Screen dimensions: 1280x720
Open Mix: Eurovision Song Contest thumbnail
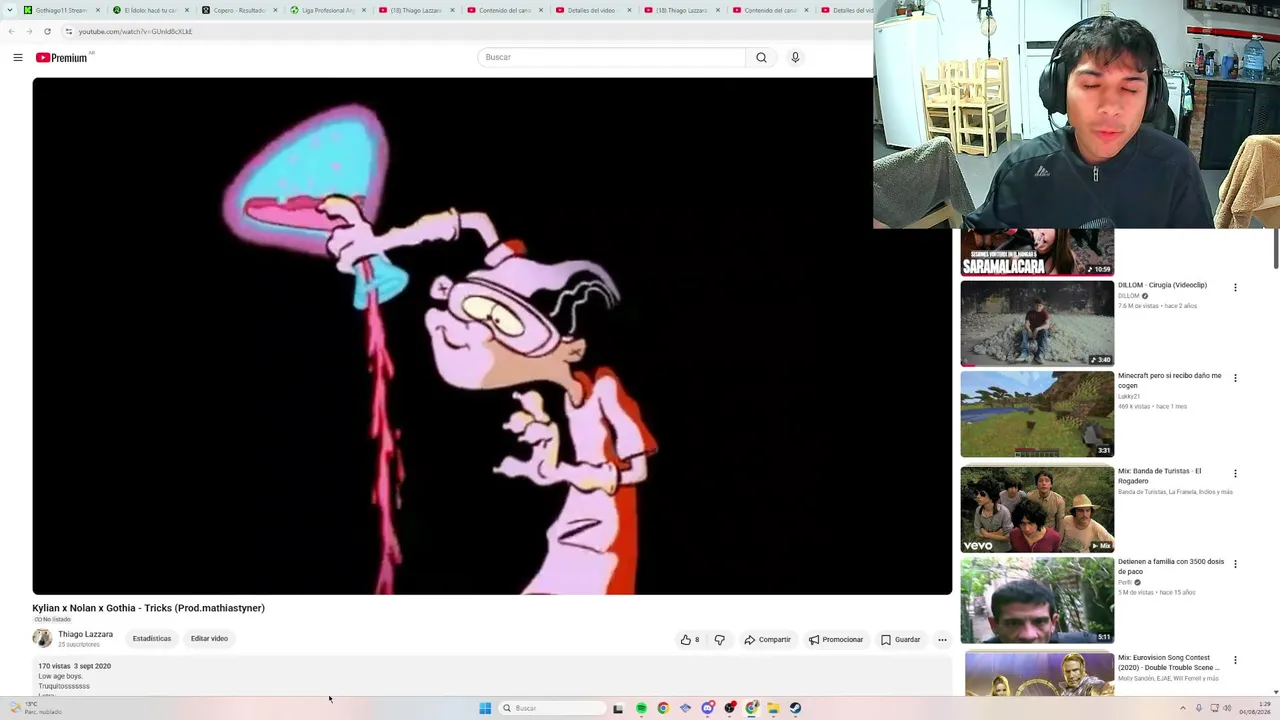click(1037, 674)
